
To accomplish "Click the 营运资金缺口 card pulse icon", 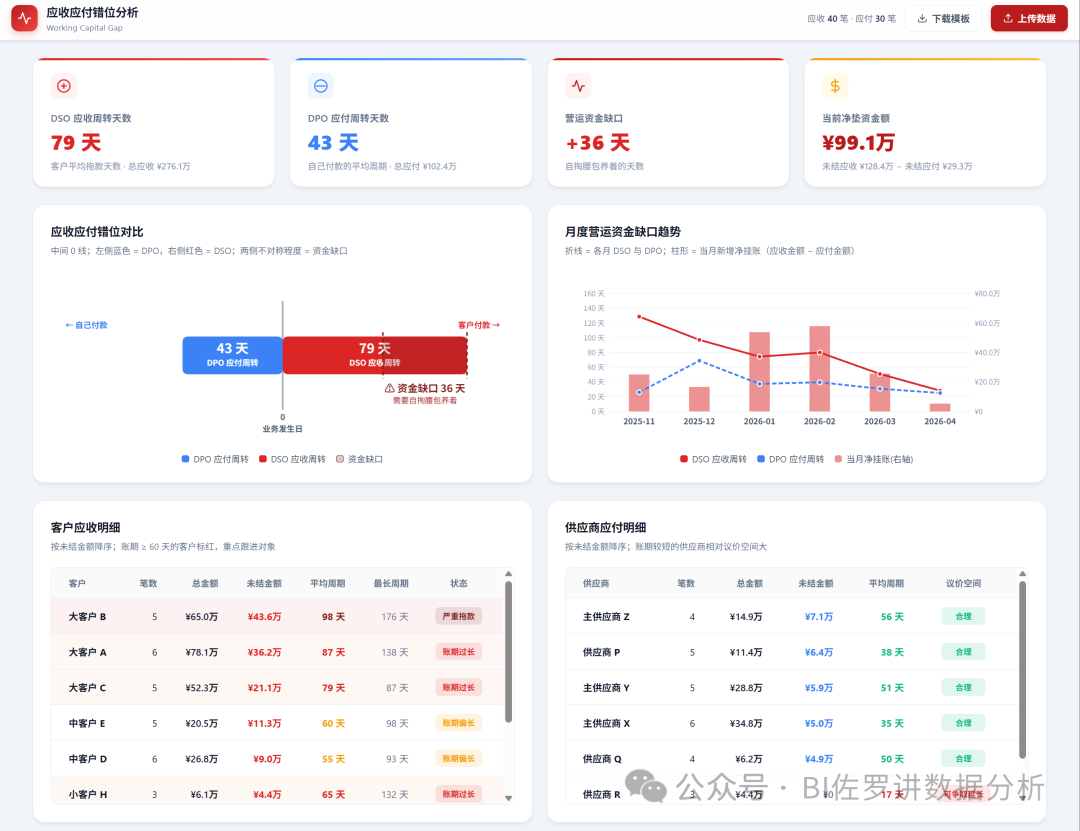I will point(578,86).
